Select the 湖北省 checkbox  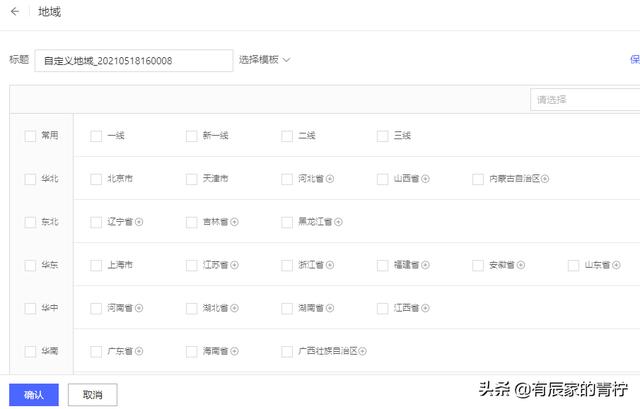[191, 309]
